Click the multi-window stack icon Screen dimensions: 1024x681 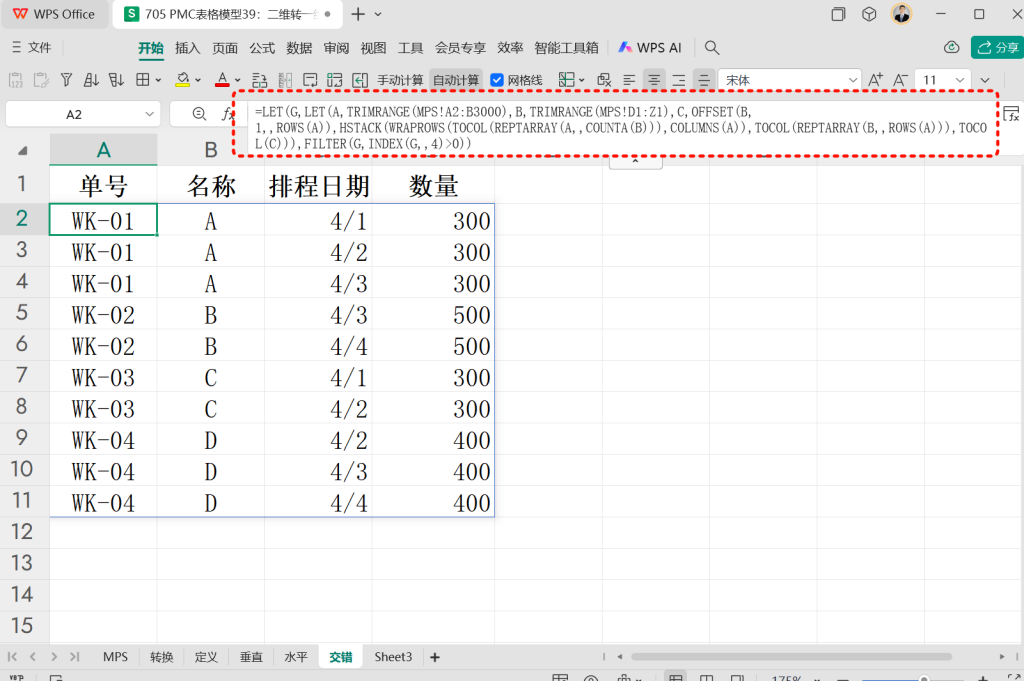pos(838,14)
